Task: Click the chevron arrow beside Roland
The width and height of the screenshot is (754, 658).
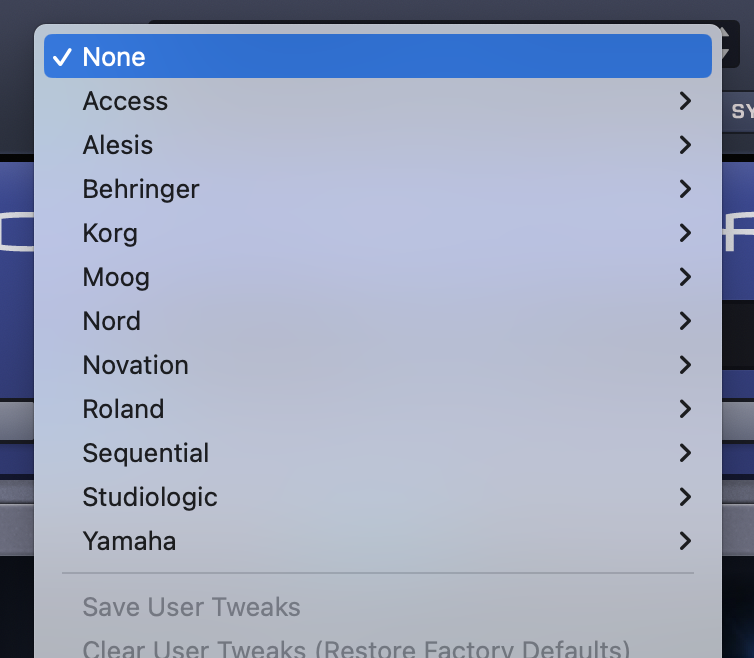Action: 685,409
